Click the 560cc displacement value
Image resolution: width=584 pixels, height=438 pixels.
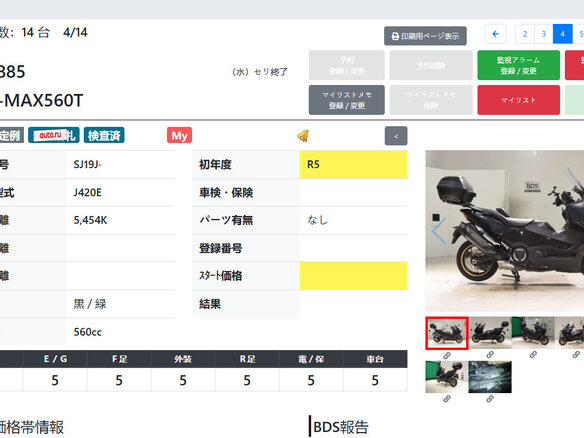[x=88, y=332]
